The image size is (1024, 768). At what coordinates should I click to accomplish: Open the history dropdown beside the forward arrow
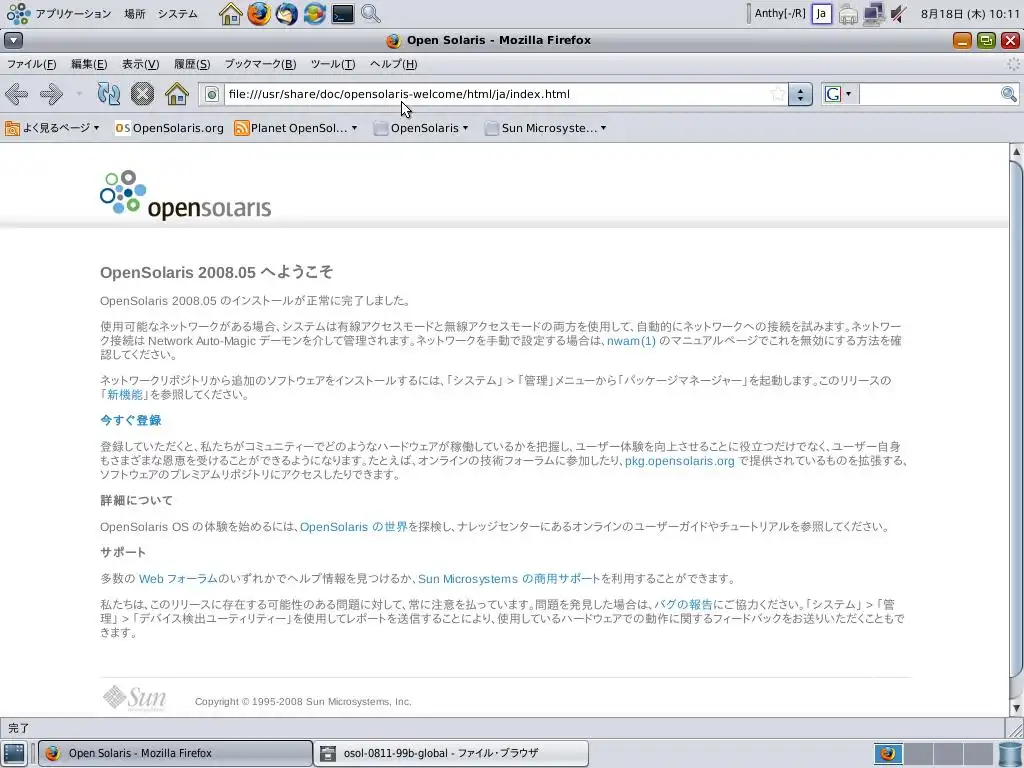[x=79, y=94]
